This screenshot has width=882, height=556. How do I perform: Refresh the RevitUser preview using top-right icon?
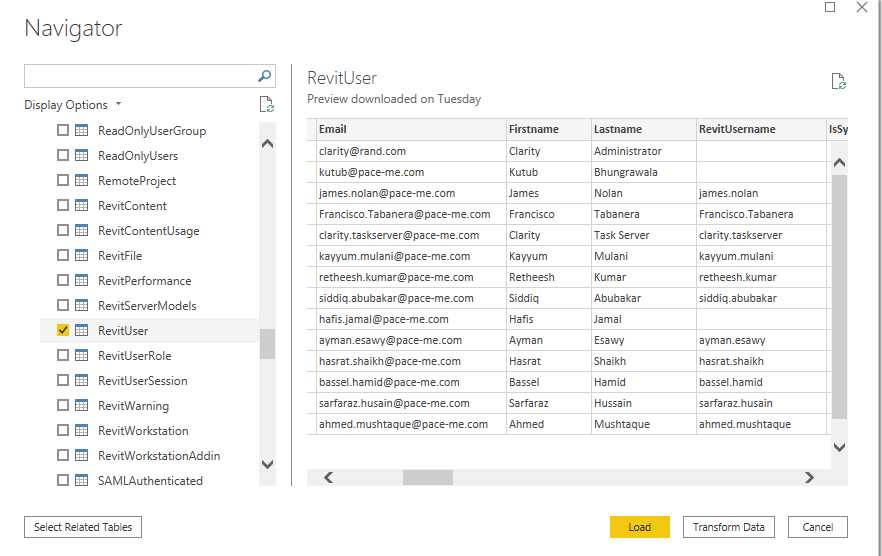coord(839,82)
